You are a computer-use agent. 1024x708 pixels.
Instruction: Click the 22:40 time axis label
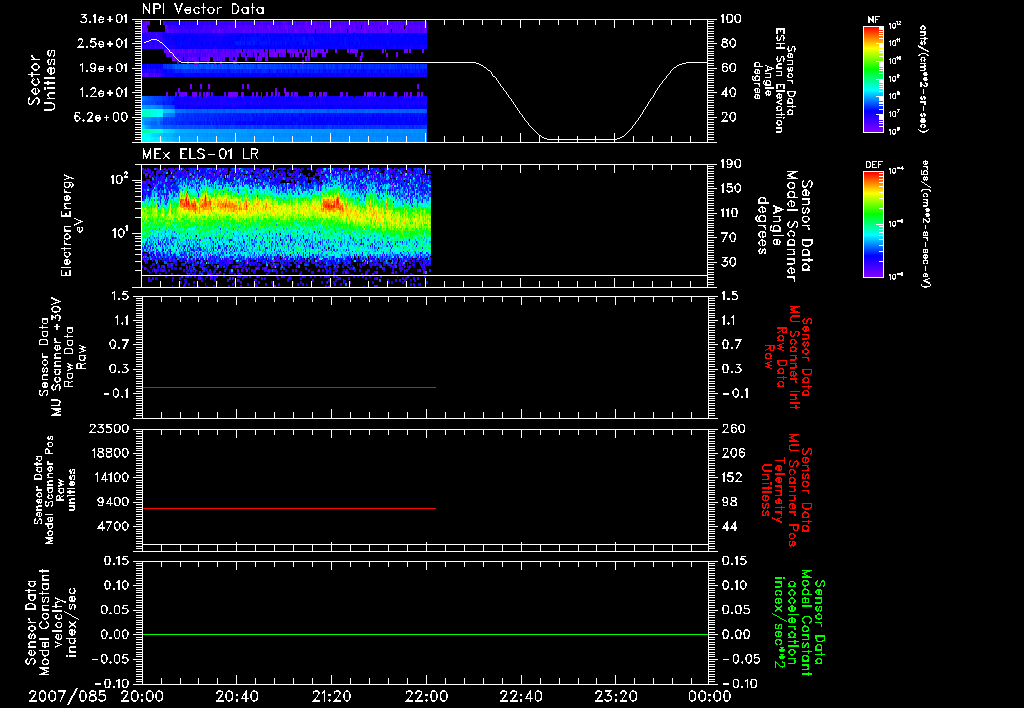click(520, 696)
